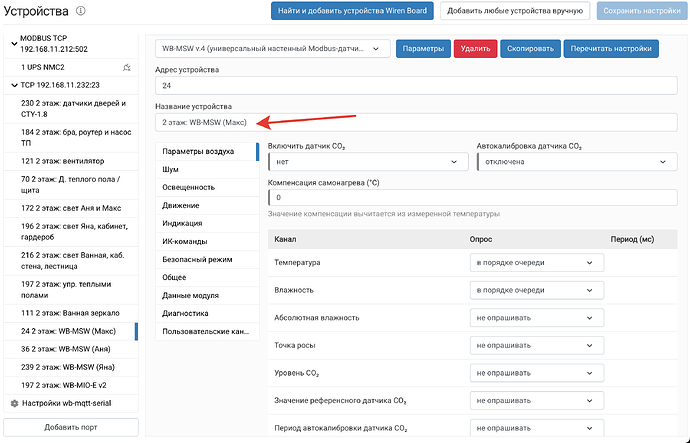Open Значение референсного датчика CO₂ polling dropdown
690x443 pixels.
coord(537,401)
